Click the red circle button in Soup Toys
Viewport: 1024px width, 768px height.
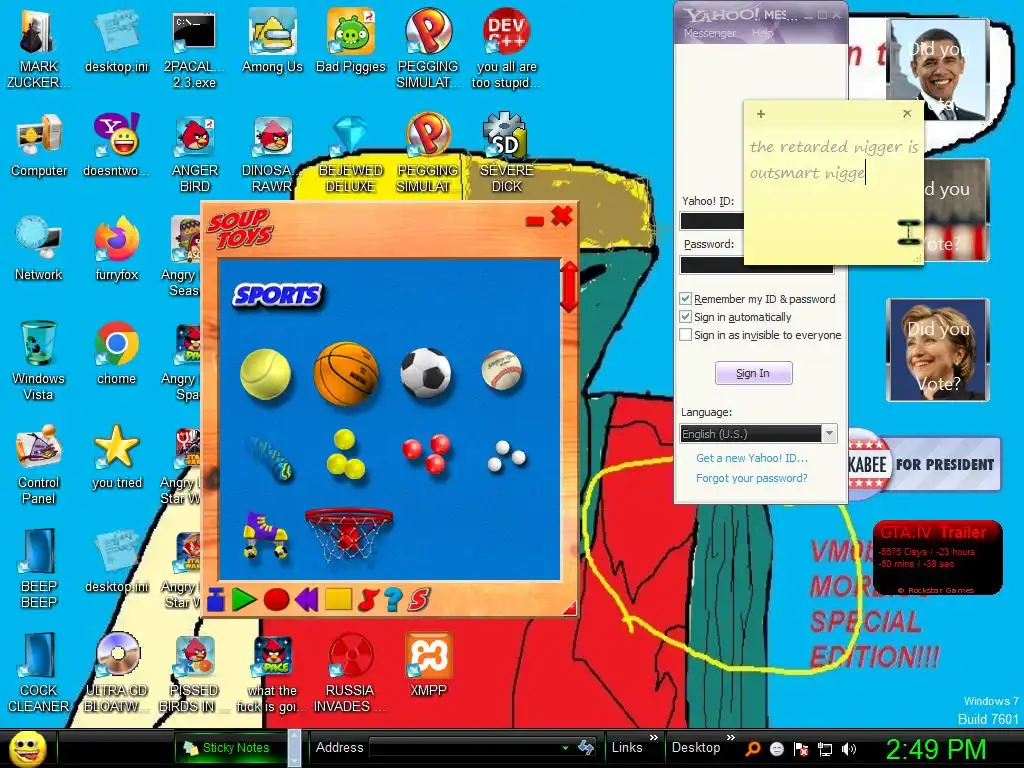[276, 600]
